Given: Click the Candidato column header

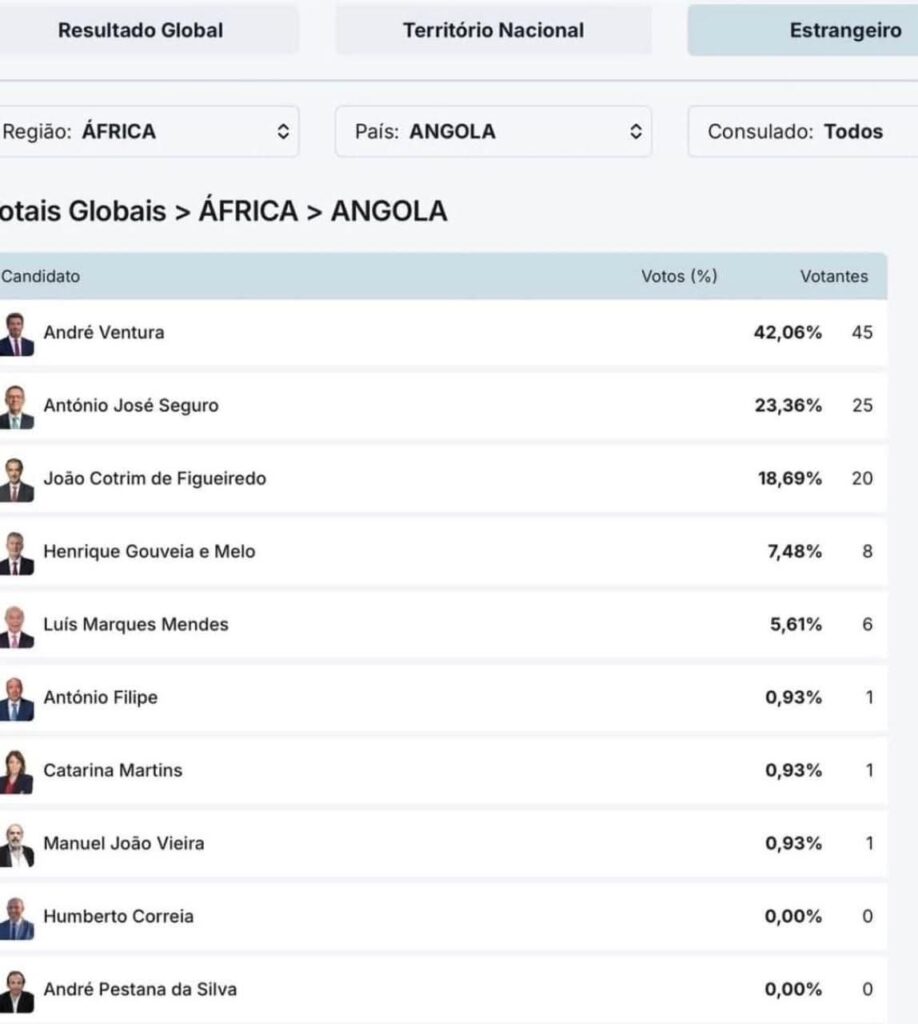Looking at the screenshot, I should [41, 277].
